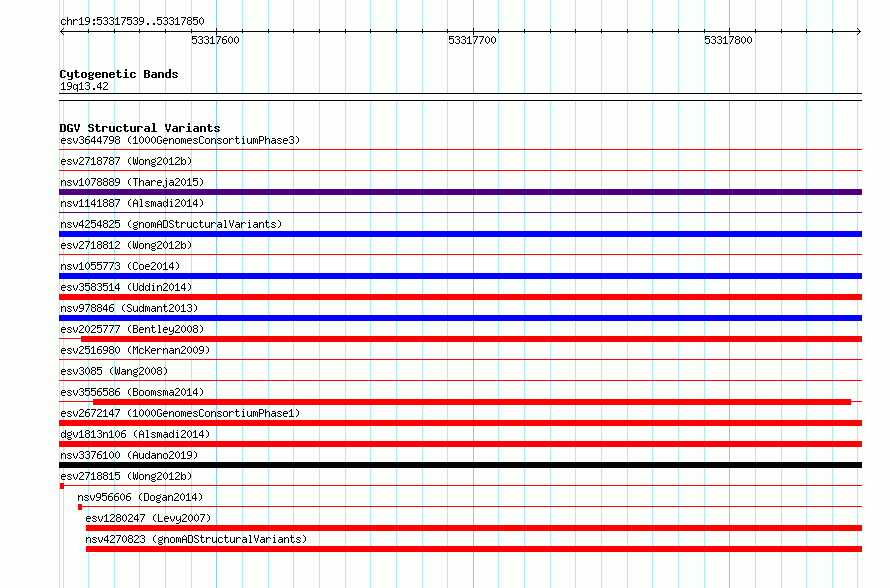Click the black bar under nsv3376100
The height and width of the screenshot is (588, 890).
[460, 465]
